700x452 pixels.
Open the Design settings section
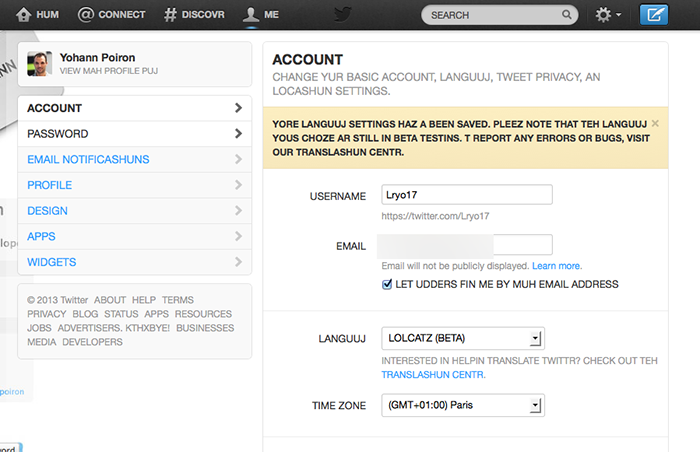click(x=134, y=211)
